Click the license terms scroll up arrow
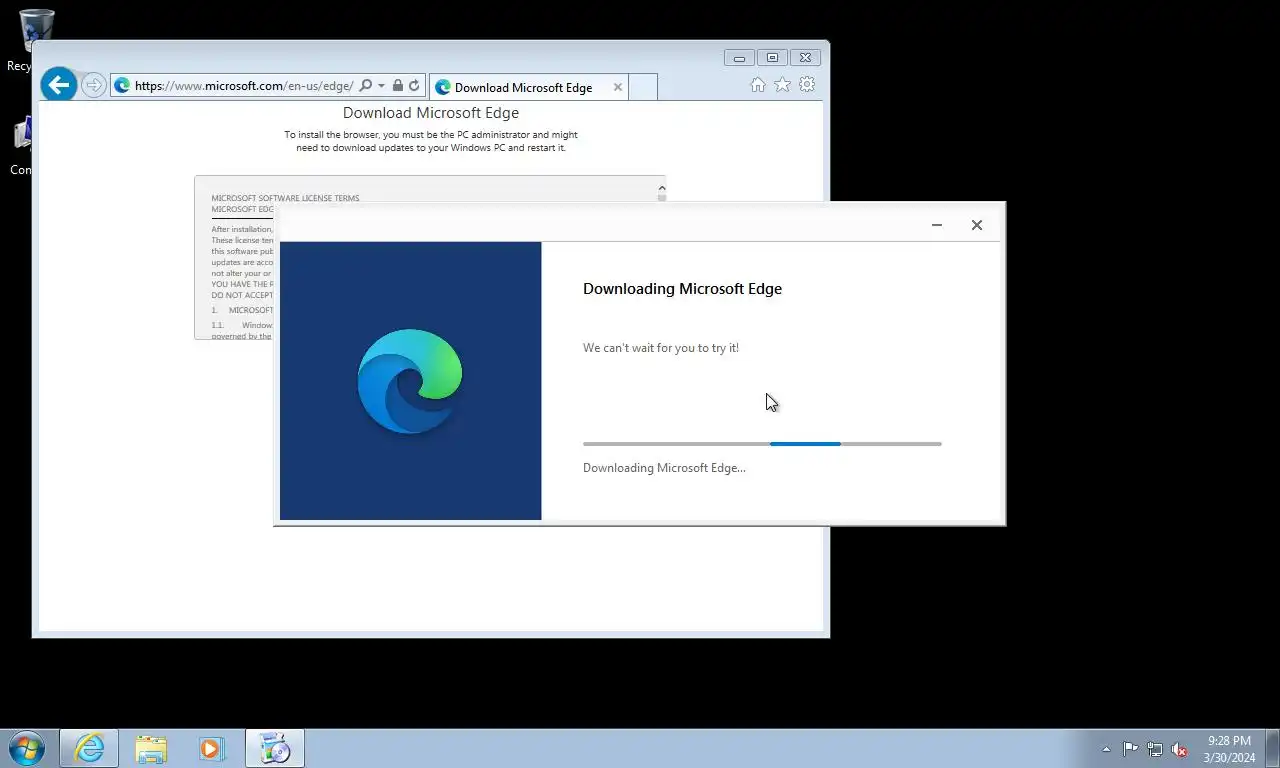 [x=661, y=188]
